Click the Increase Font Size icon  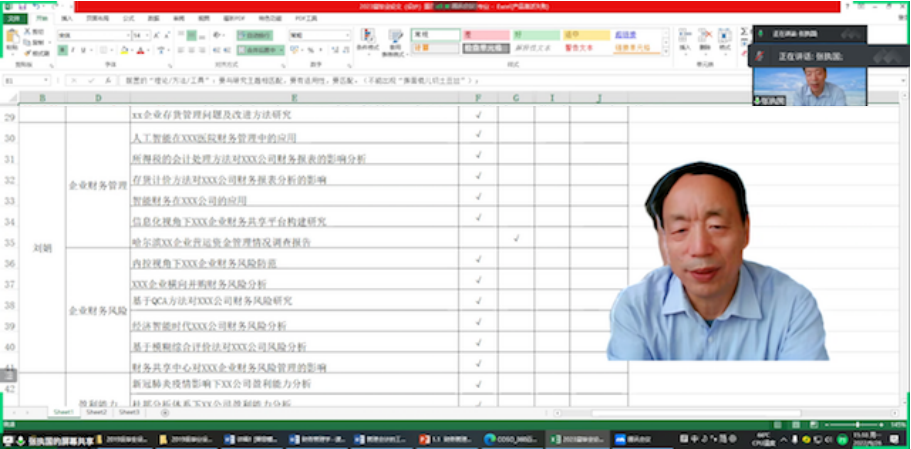coord(157,35)
